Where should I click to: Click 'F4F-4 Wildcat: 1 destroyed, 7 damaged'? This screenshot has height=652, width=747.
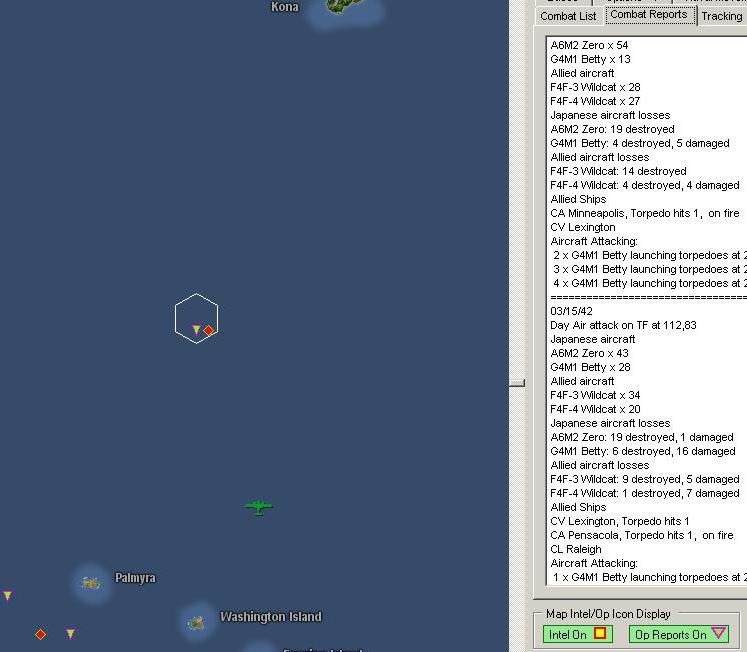[645, 493]
